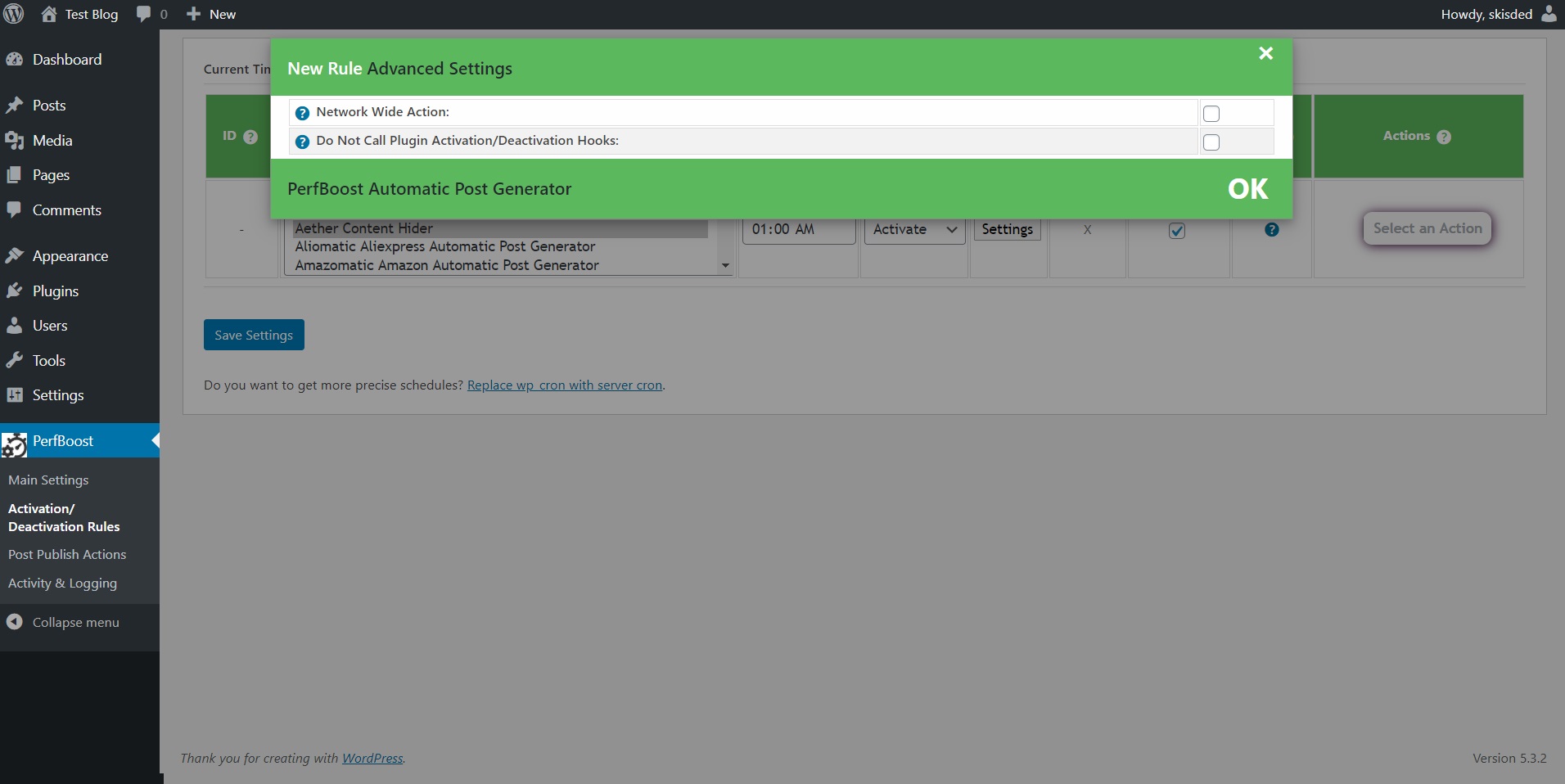
Task: Click the X delete mark in rule row
Action: 1088,230
